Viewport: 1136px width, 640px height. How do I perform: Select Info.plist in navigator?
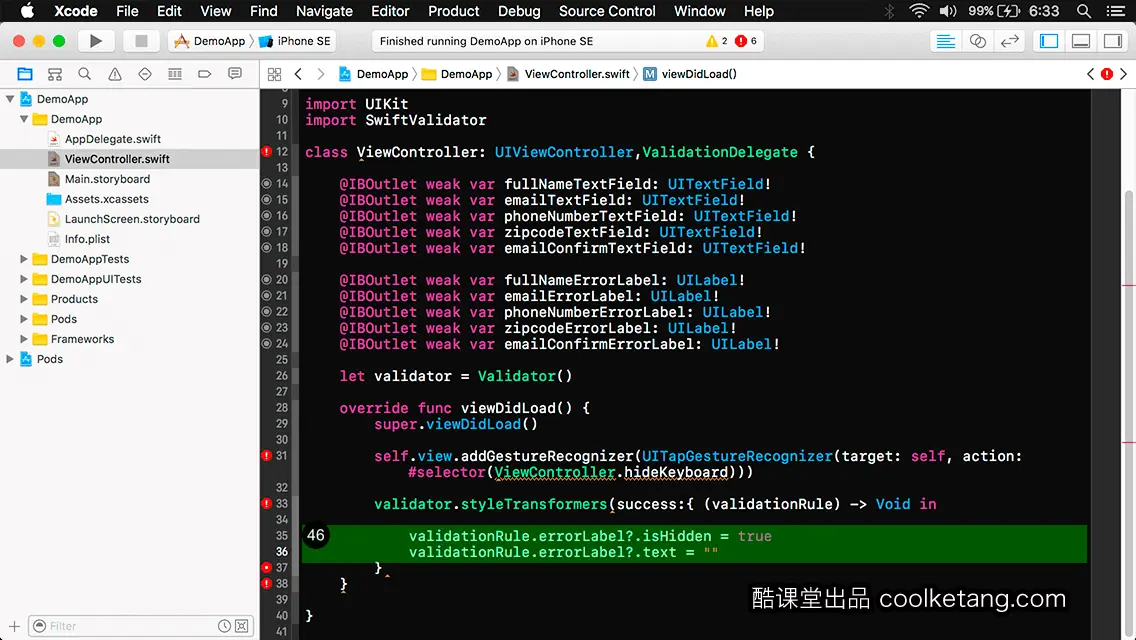coord(87,239)
